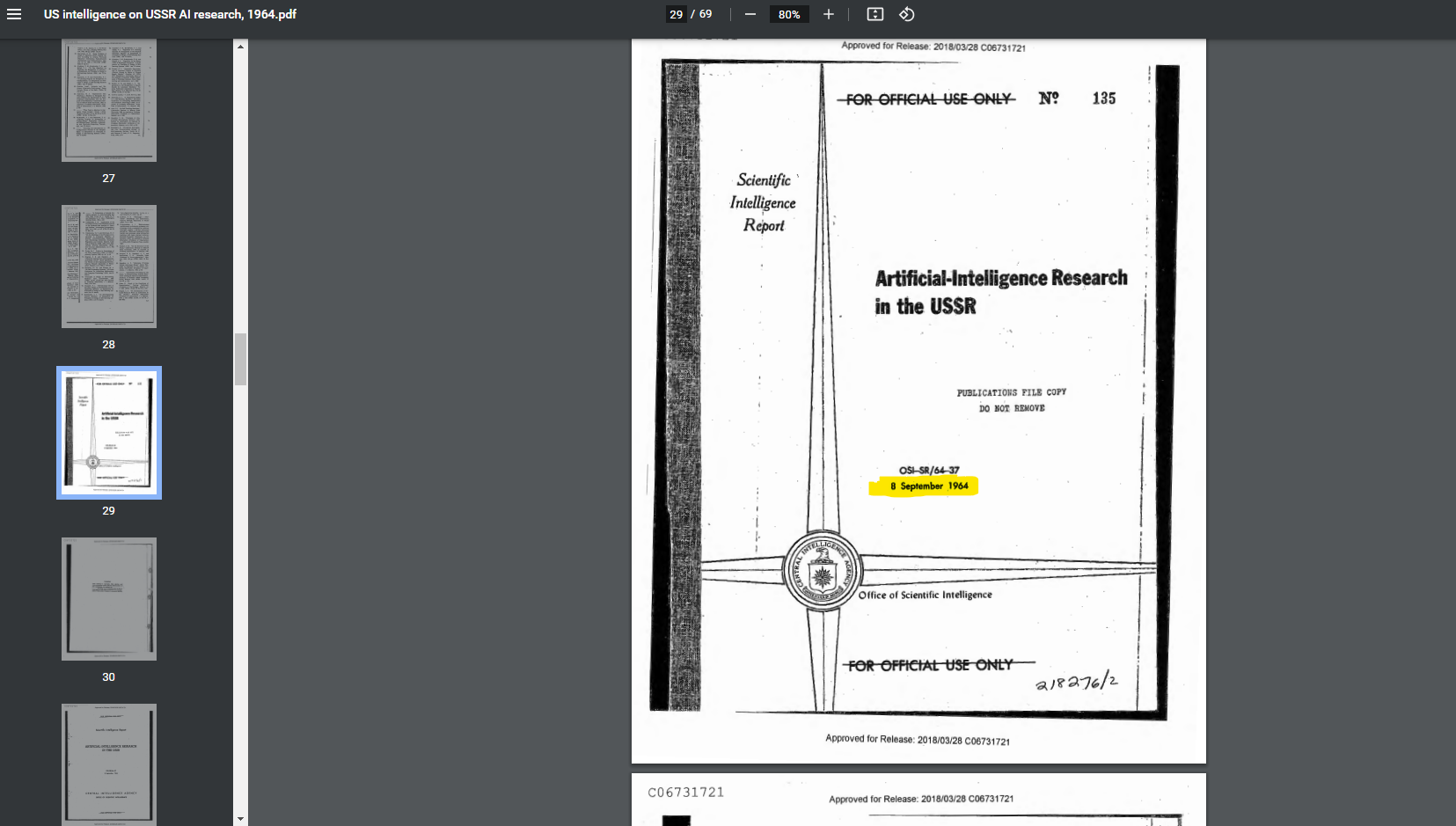
Task: Edit the 80% zoom level field
Action: (x=789, y=14)
